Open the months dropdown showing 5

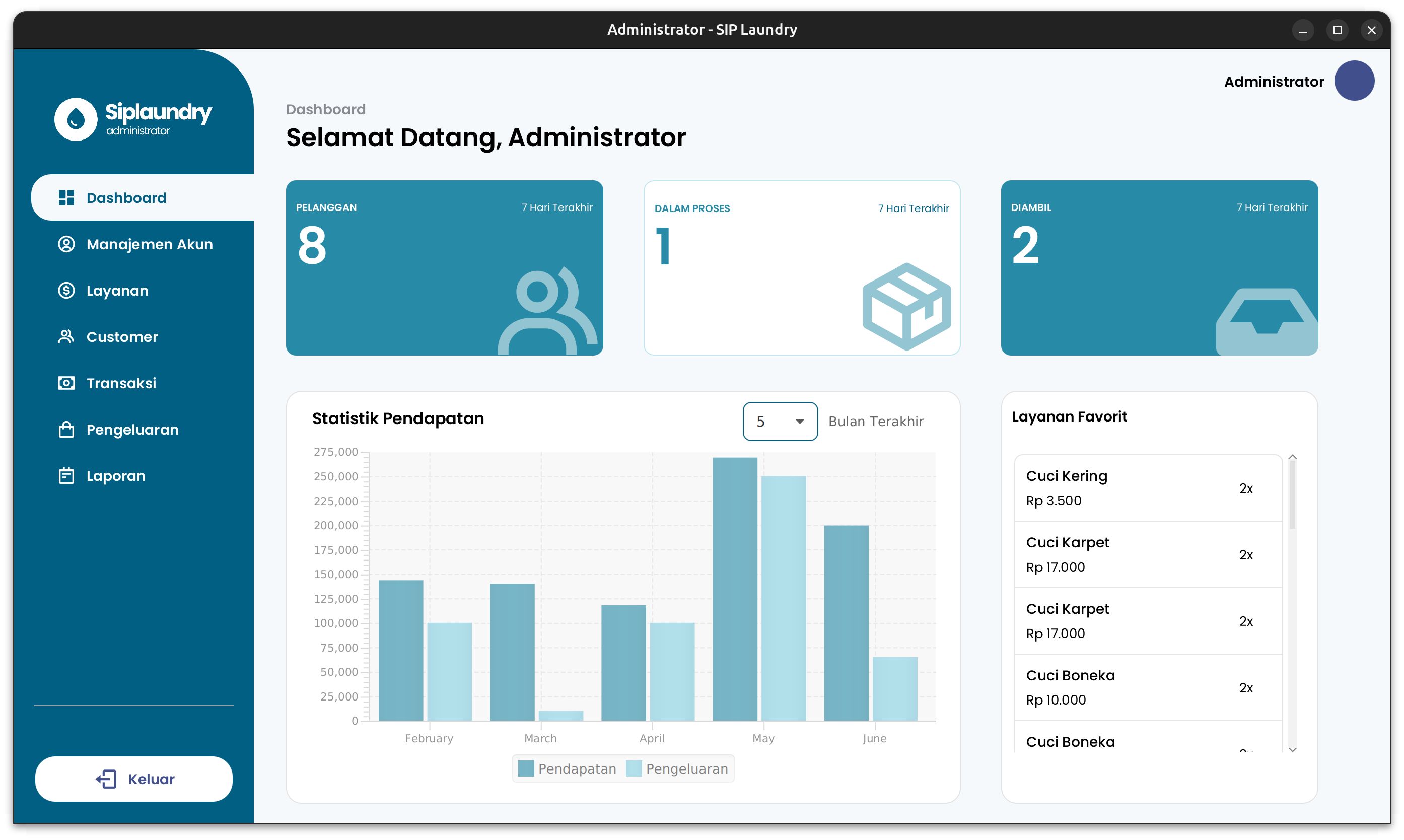pos(780,421)
